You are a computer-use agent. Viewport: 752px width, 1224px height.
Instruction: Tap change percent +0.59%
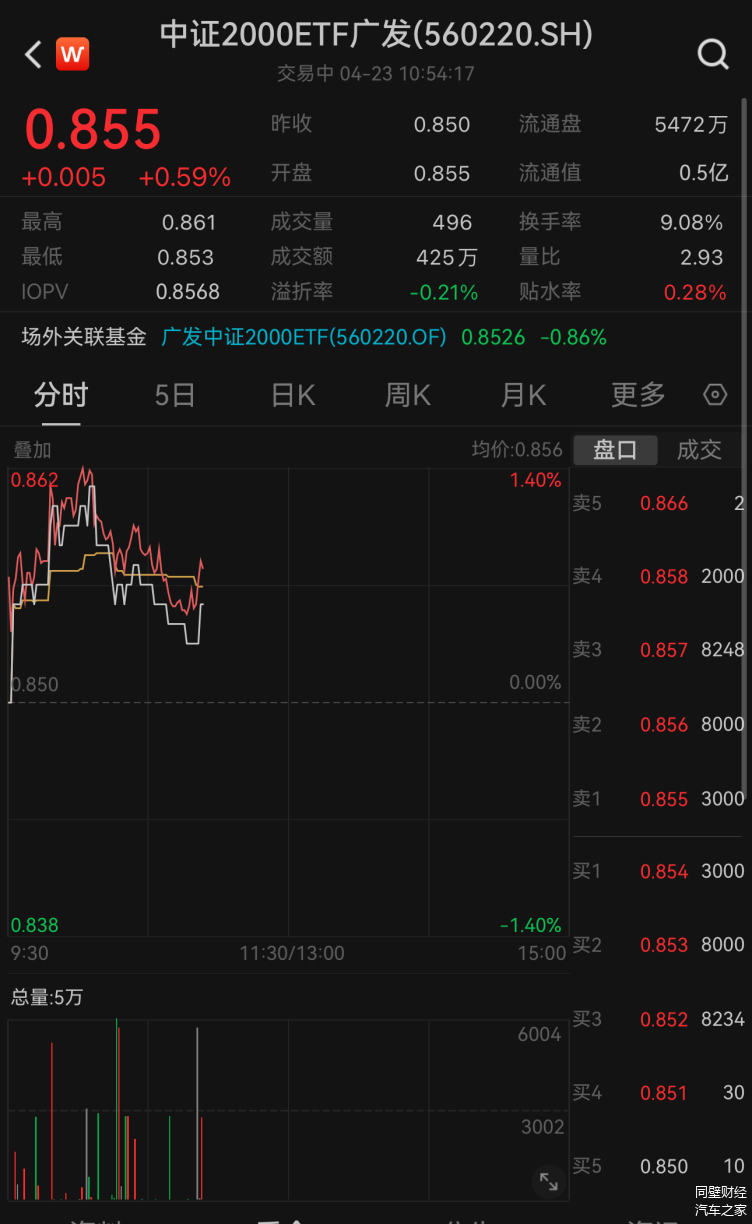click(185, 178)
